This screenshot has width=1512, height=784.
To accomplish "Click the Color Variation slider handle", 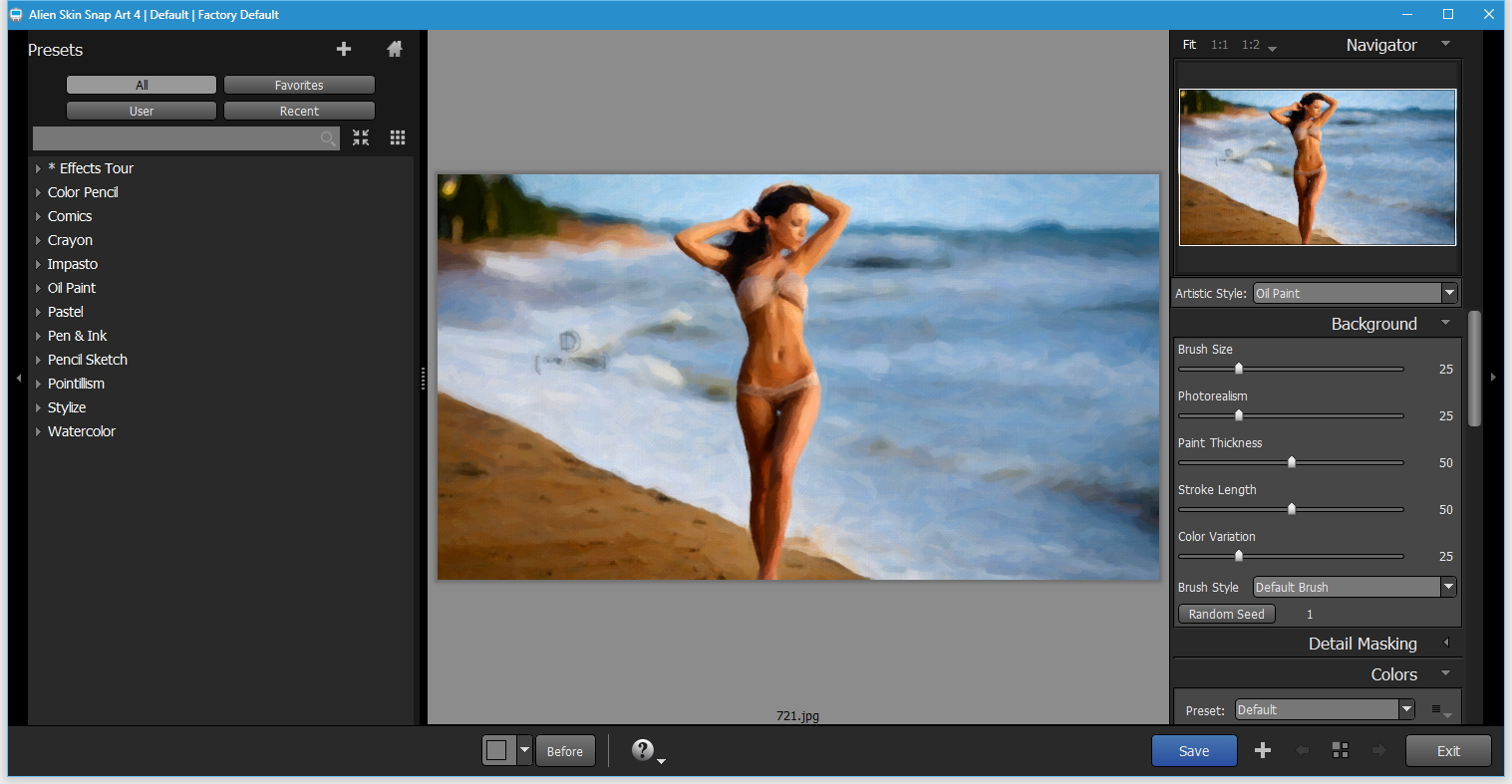I will tap(1239, 556).
